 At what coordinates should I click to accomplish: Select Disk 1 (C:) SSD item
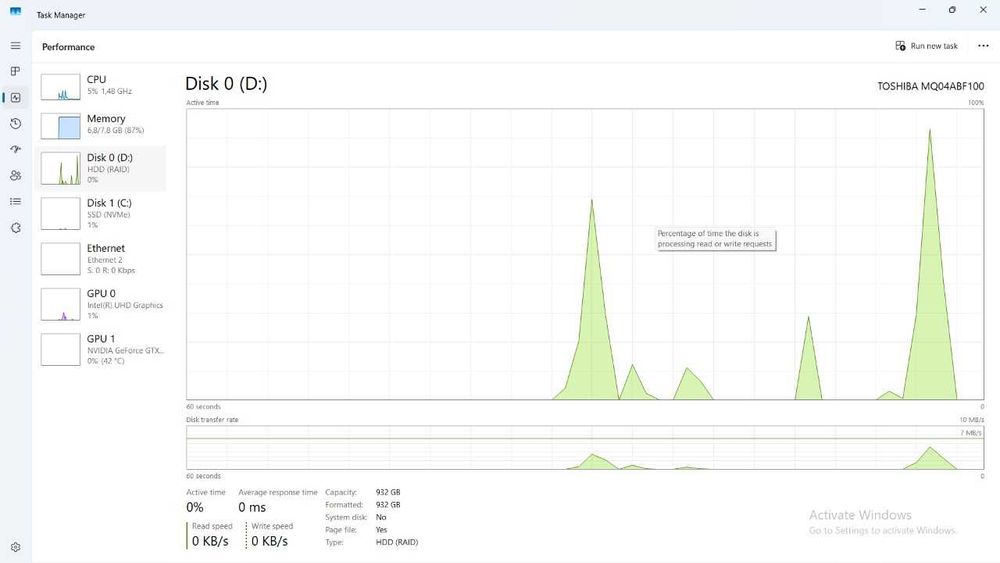click(x=101, y=214)
